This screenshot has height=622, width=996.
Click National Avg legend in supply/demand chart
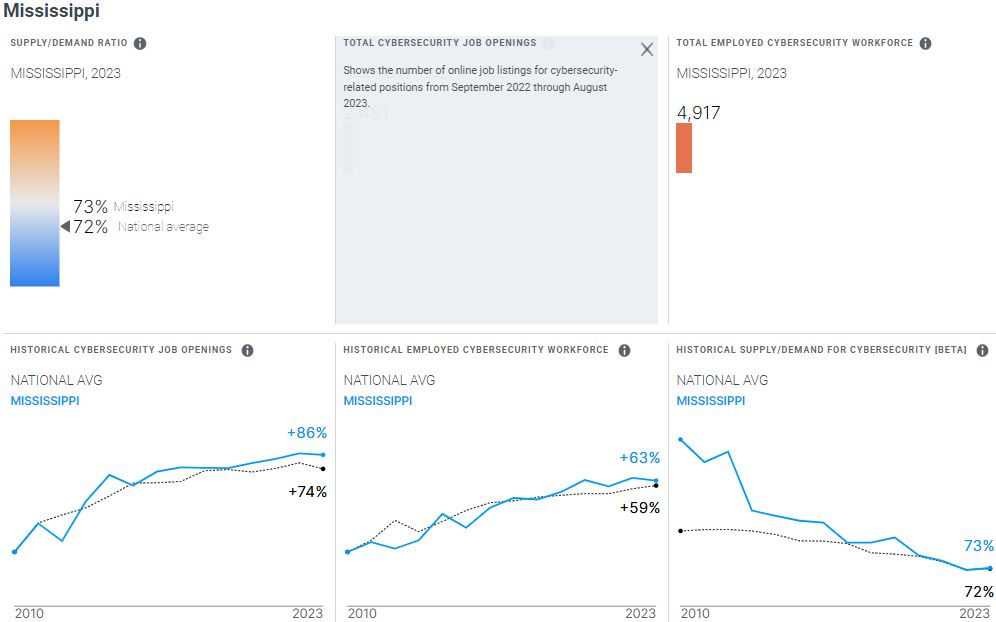pos(722,380)
